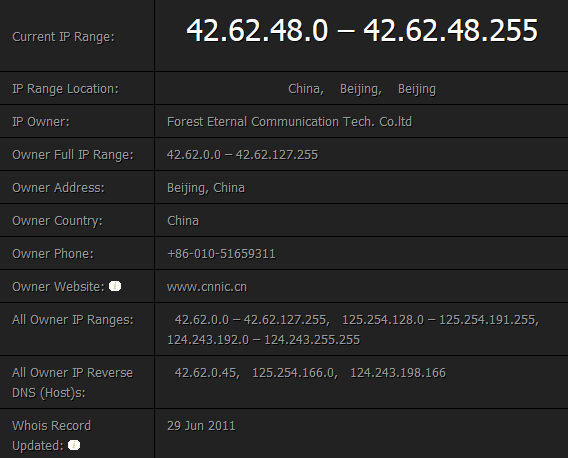
Task: Open the 42.62.0.0 – 42.62.127.255 range under All Owner IP Ranges
Action: [252, 320]
